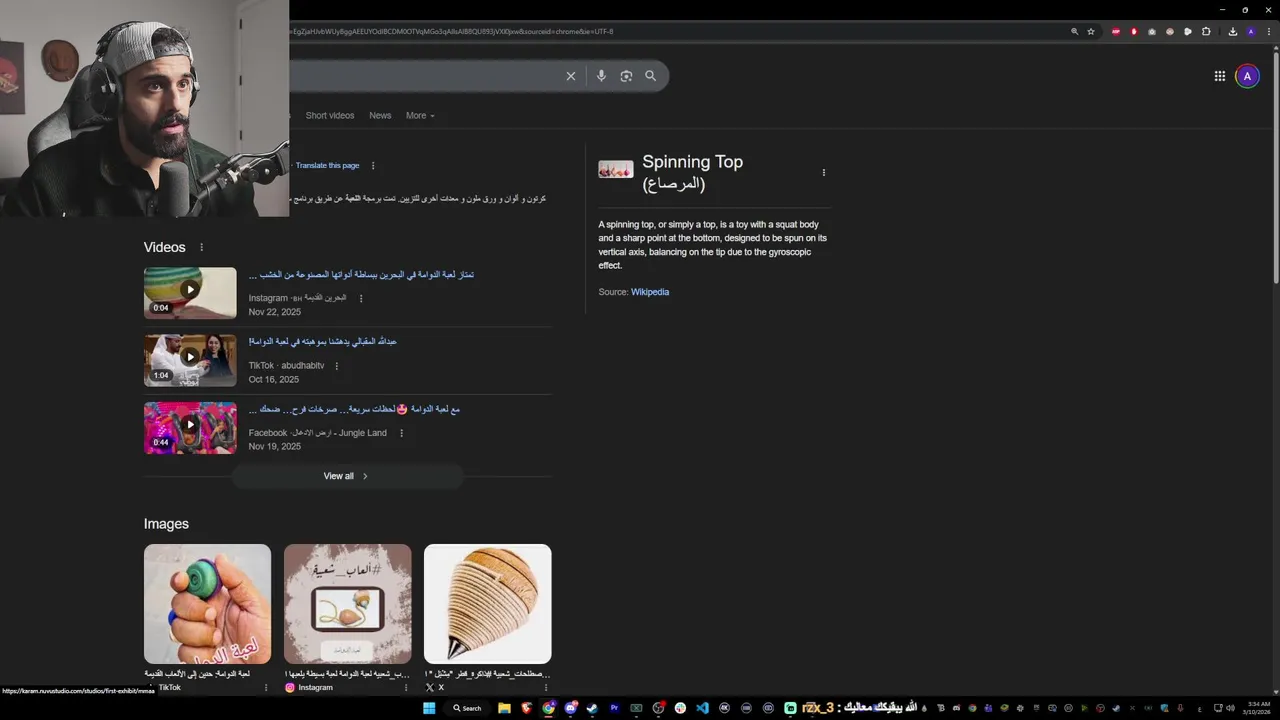This screenshot has height=720, width=1280.
Task: Play the 0:04 Instagram video thumbnail
Action: (x=190, y=293)
